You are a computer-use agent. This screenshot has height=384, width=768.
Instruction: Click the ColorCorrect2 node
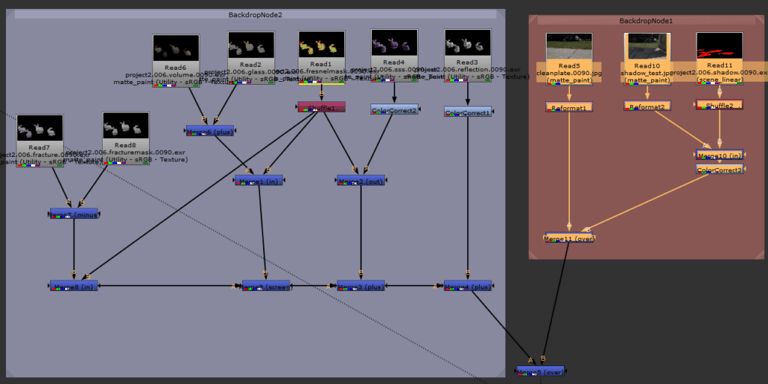394,109
